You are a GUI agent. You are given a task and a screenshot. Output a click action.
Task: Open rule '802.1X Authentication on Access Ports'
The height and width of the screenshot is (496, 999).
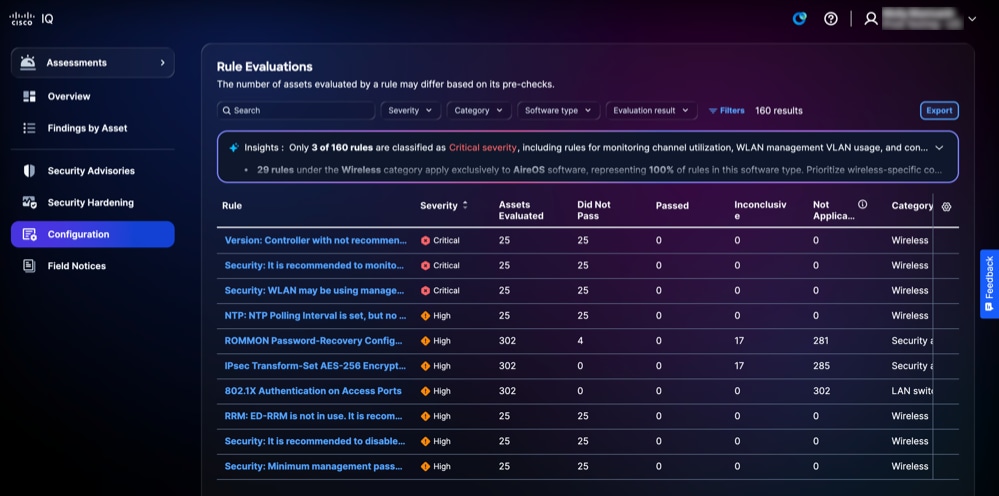[x=313, y=391]
